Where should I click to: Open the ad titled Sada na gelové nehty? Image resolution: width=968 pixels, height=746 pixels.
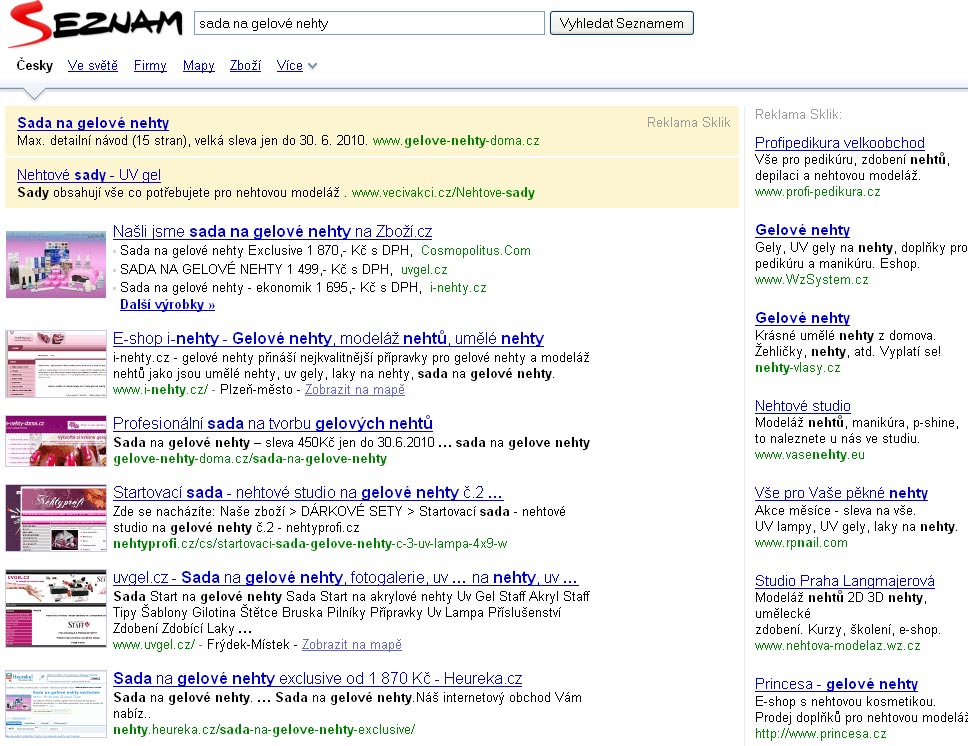coord(93,123)
